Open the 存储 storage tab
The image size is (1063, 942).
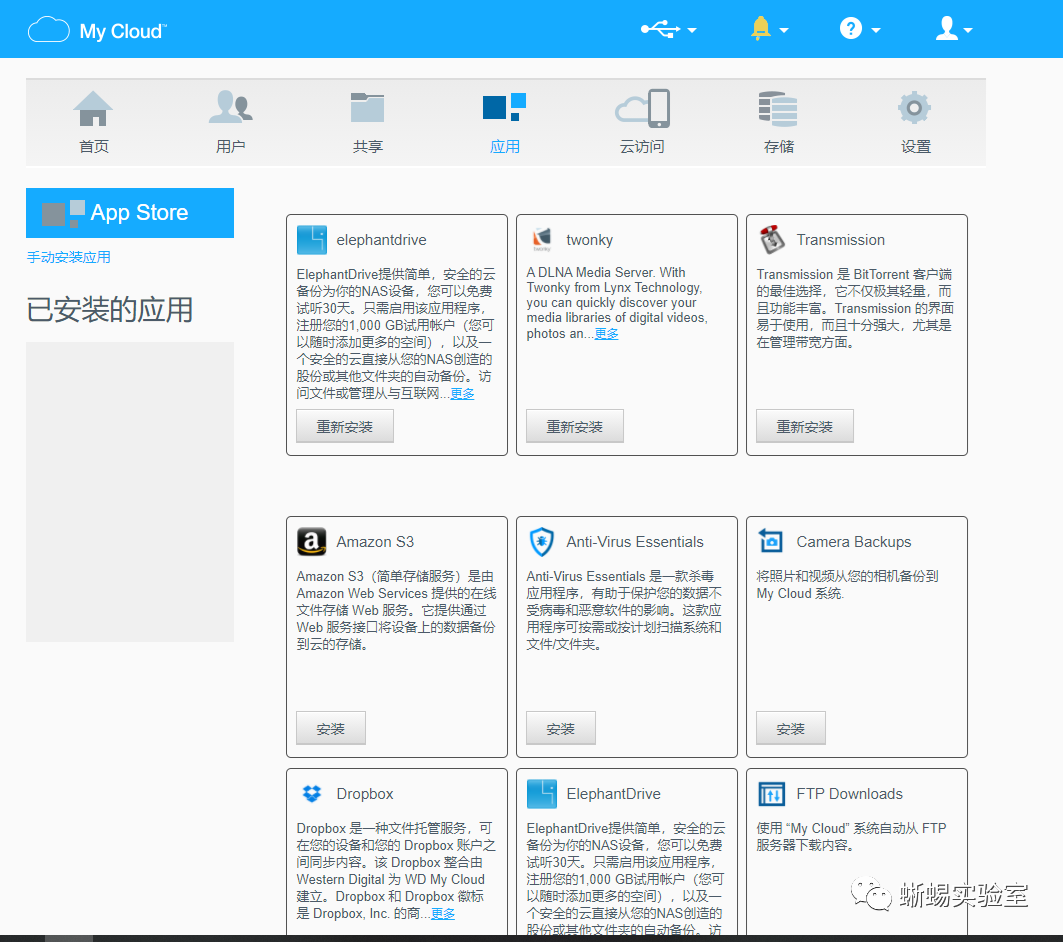[x=778, y=123]
